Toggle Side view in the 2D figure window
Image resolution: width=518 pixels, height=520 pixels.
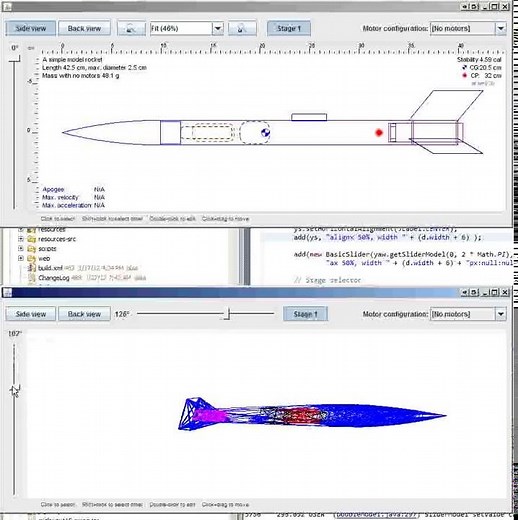coord(31,28)
